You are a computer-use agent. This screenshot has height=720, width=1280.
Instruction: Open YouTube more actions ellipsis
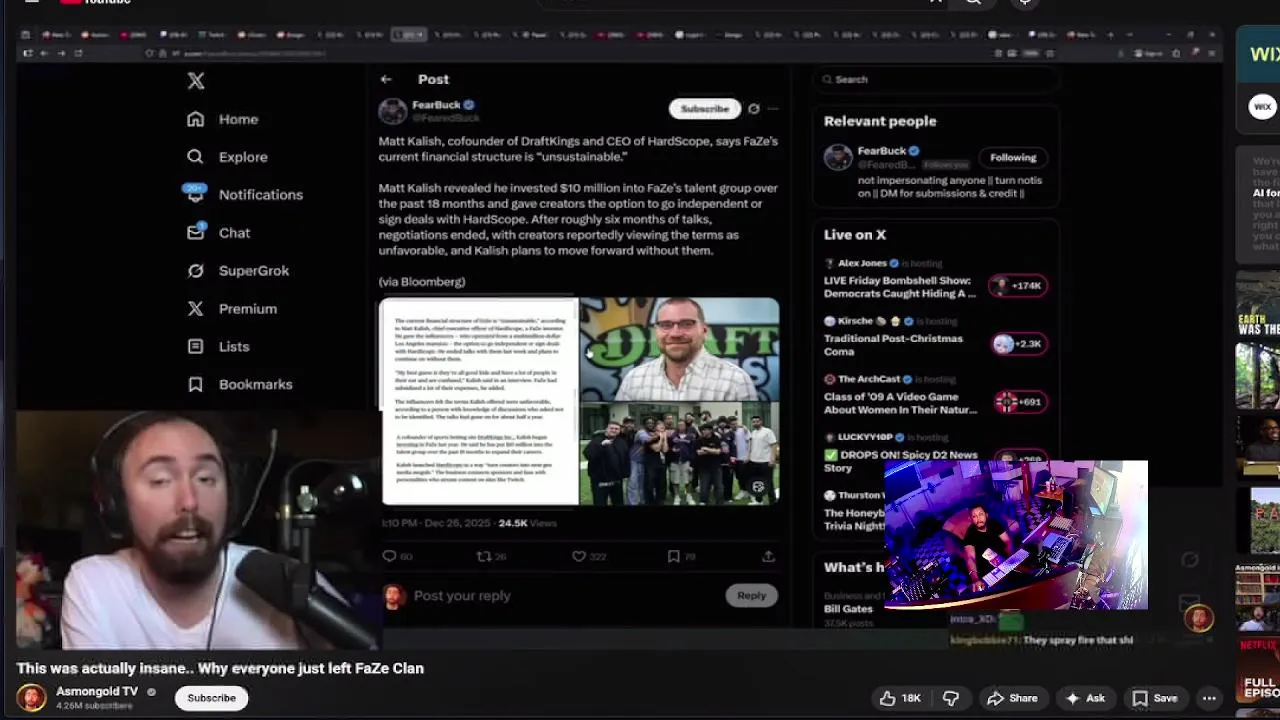(1209, 698)
